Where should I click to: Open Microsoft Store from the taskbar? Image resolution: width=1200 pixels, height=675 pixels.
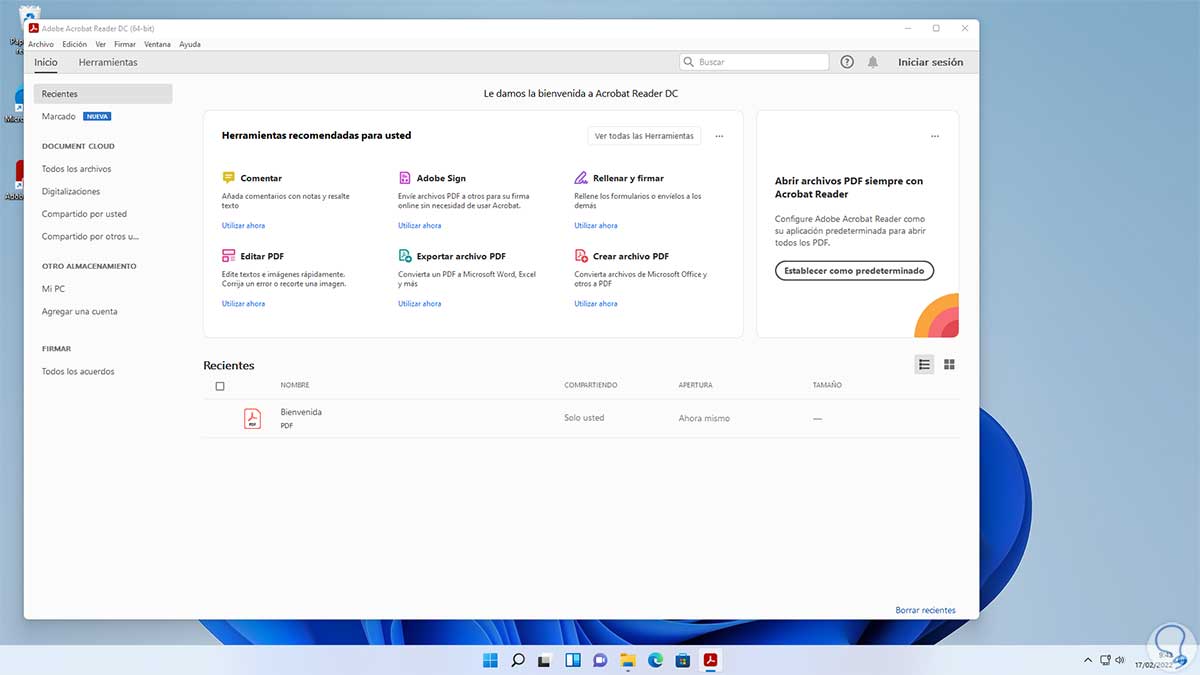(x=682, y=660)
